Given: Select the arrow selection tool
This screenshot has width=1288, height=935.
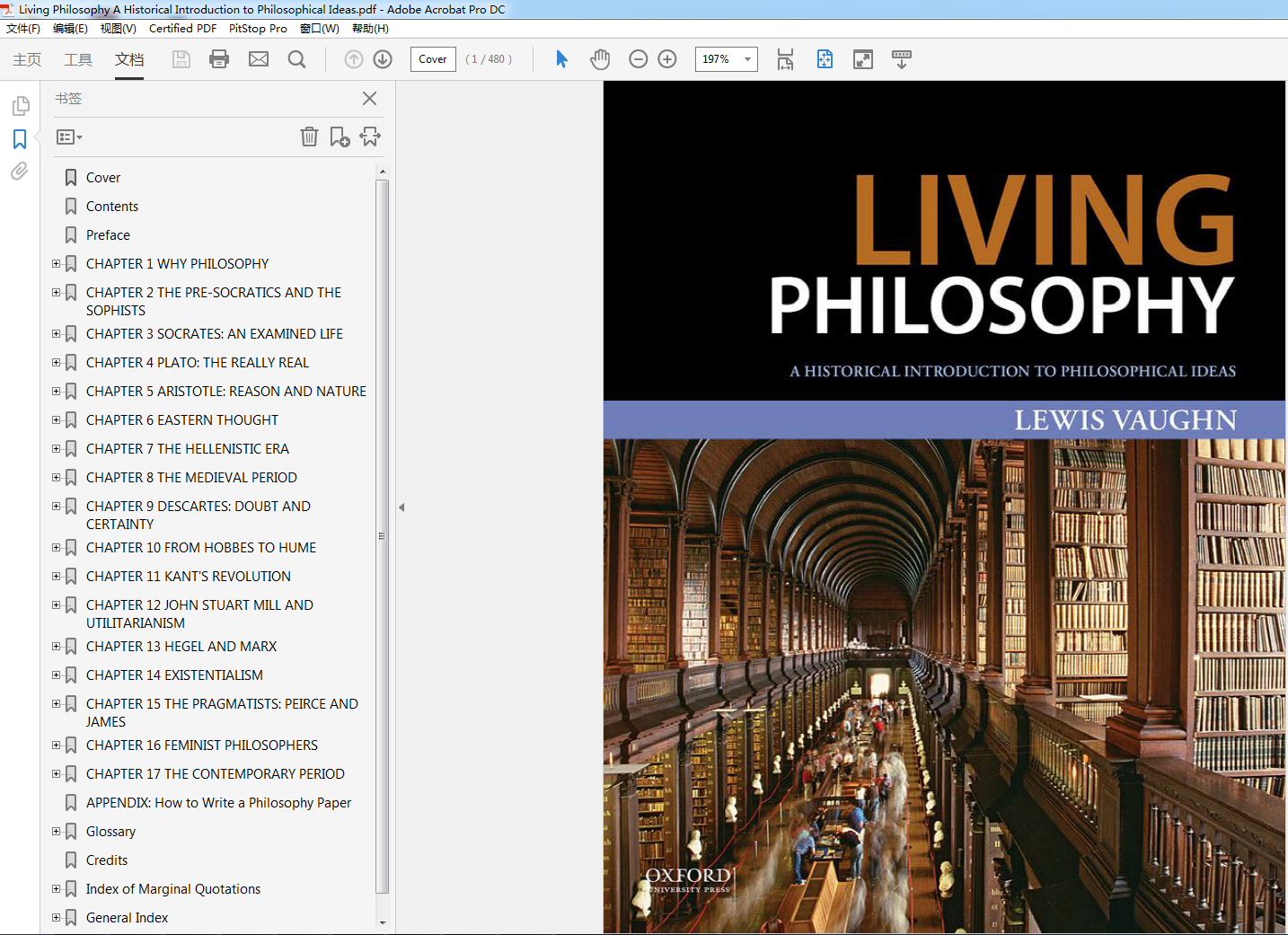Looking at the screenshot, I should click(561, 59).
